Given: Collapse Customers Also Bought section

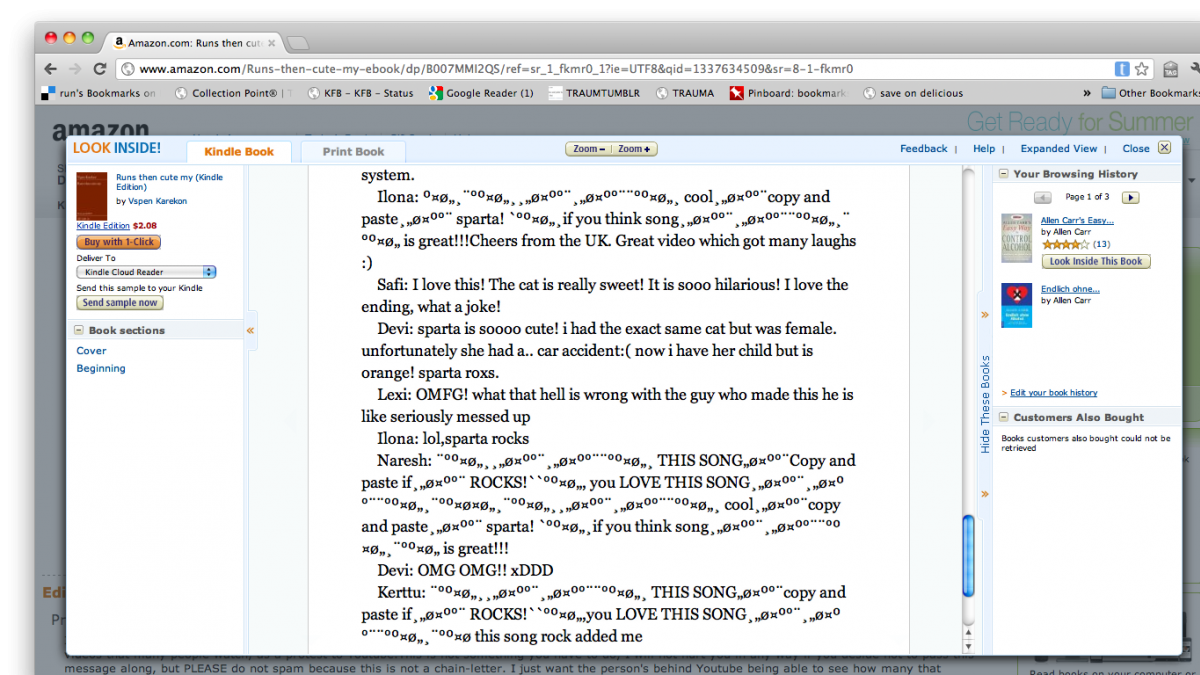Looking at the screenshot, I should pyautogui.click(x=1003, y=418).
